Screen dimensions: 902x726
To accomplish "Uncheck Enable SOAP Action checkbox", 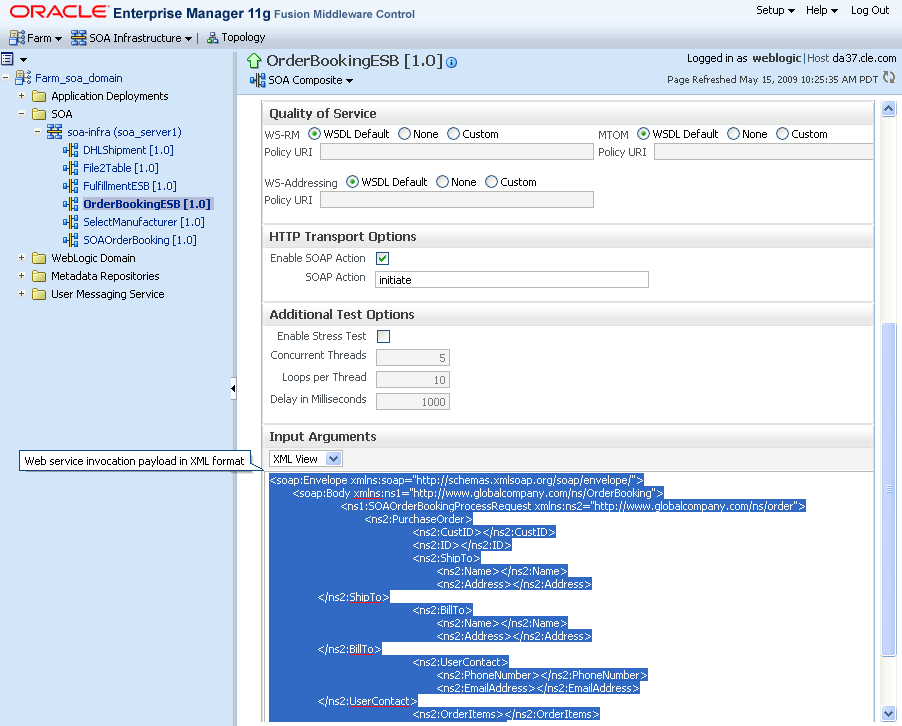I will click(x=383, y=258).
